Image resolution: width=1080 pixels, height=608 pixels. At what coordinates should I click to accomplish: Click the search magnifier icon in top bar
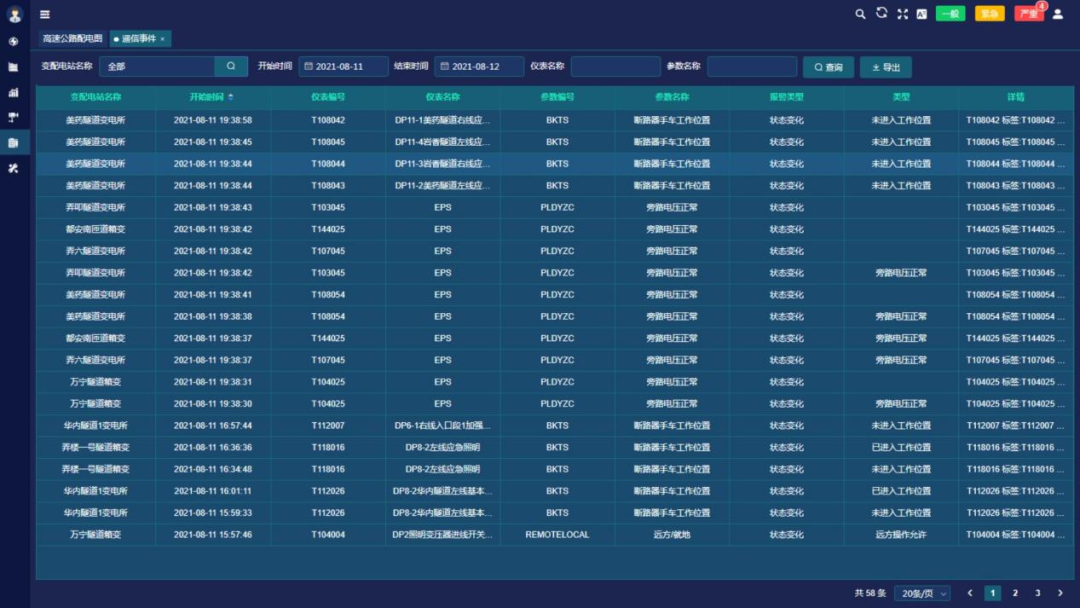(x=860, y=14)
